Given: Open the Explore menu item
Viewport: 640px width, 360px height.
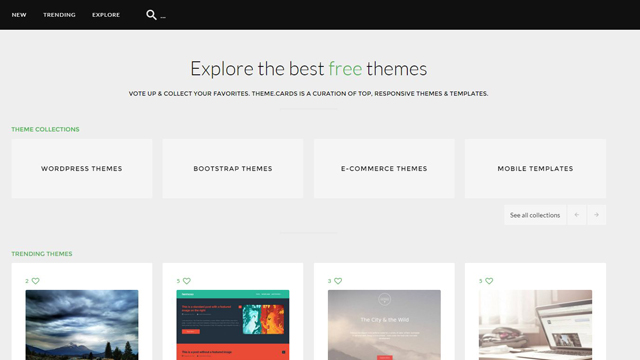Looking at the screenshot, I should click(106, 15).
